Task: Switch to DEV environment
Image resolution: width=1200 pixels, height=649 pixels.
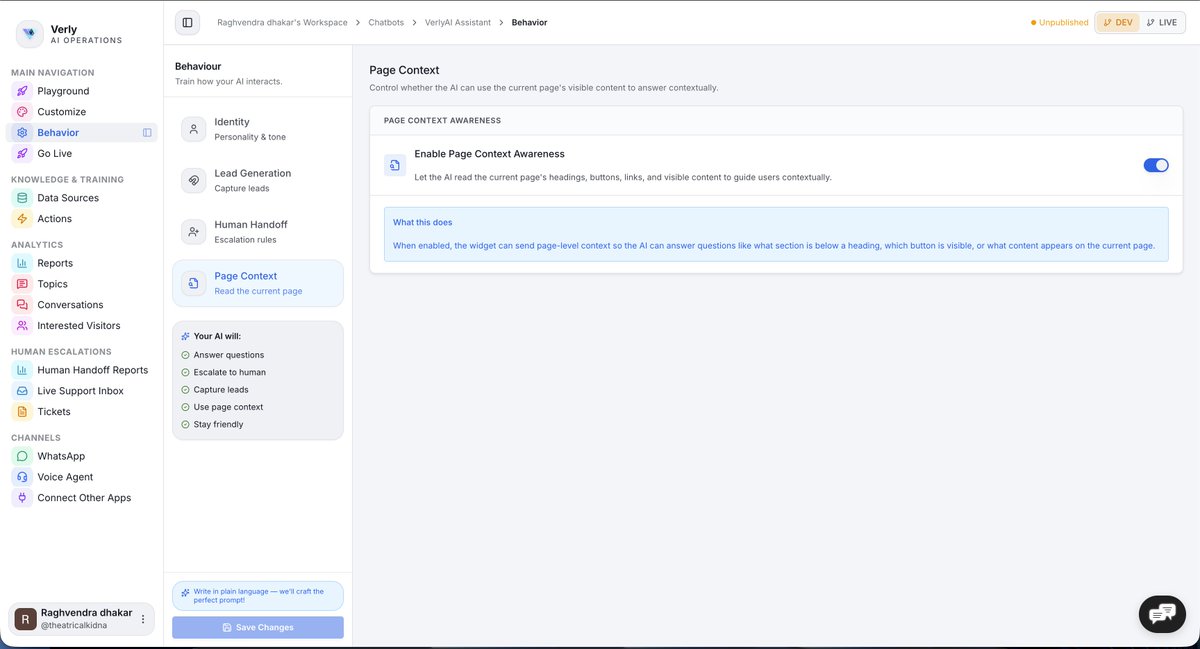Action: point(1118,22)
